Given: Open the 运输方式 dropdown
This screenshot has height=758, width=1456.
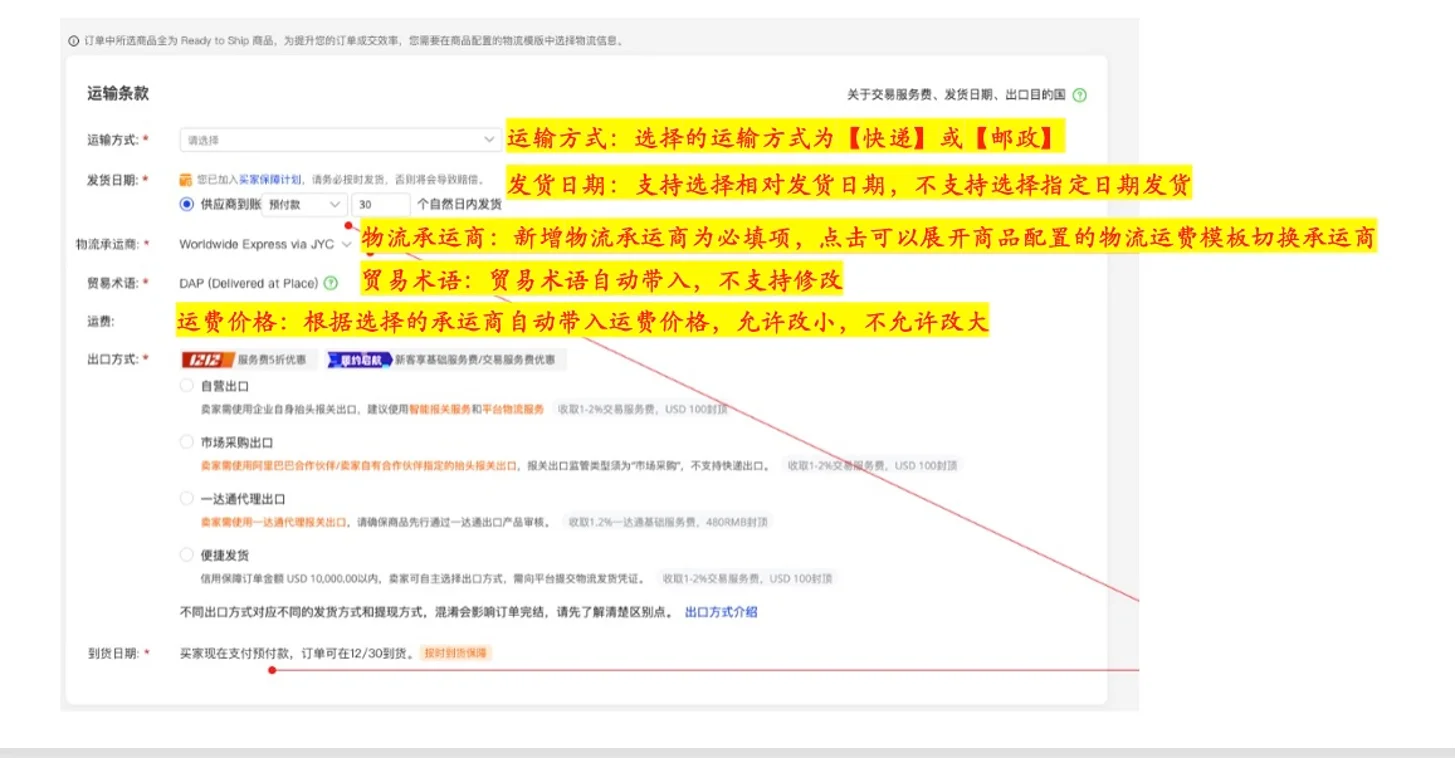Looking at the screenshot, I should (x=340, y=140).
